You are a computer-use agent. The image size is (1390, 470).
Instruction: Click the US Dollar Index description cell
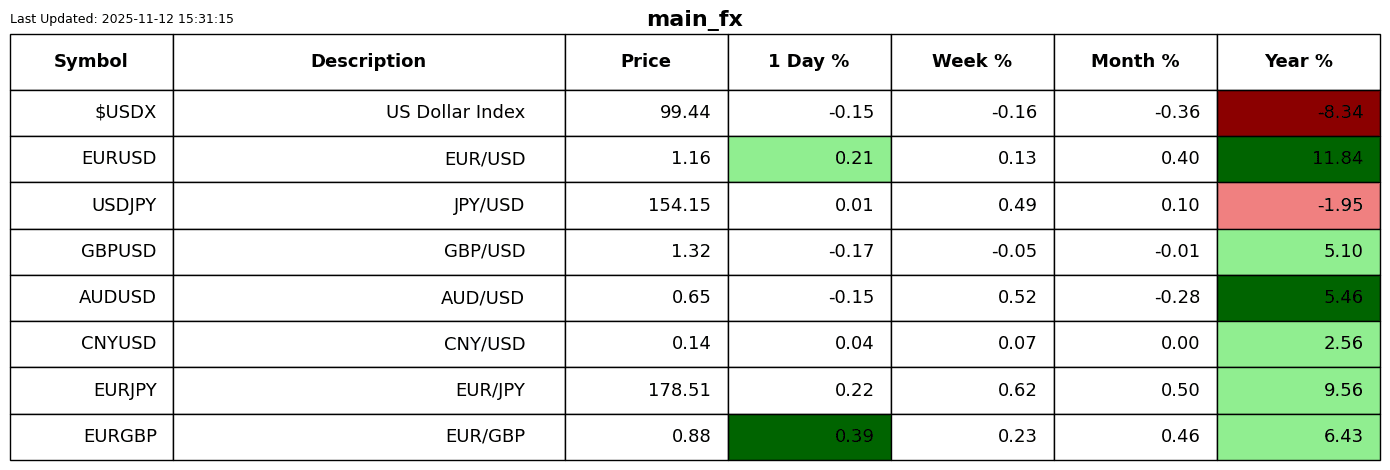368,113
